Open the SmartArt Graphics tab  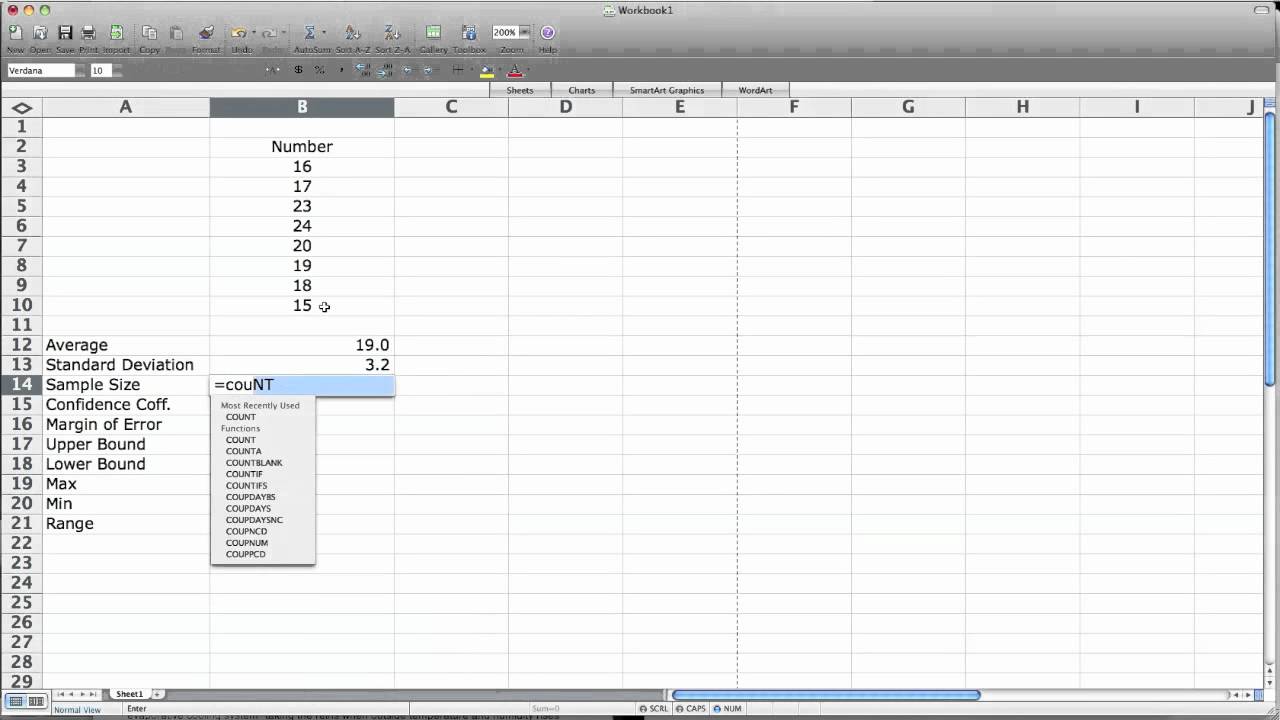(666, 90)
